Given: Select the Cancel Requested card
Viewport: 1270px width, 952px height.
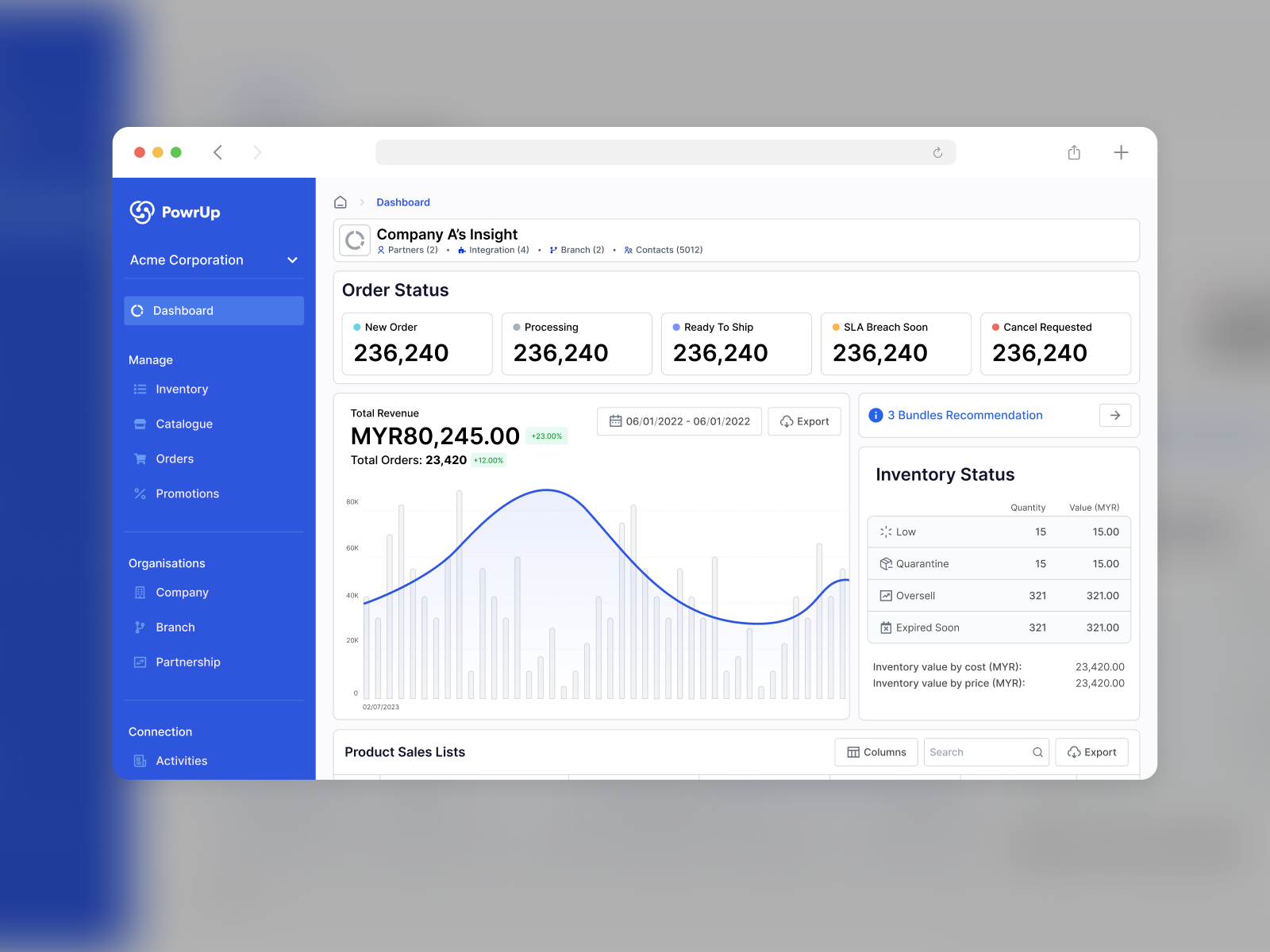Looking at the screenshot, I should [1056, 344].
